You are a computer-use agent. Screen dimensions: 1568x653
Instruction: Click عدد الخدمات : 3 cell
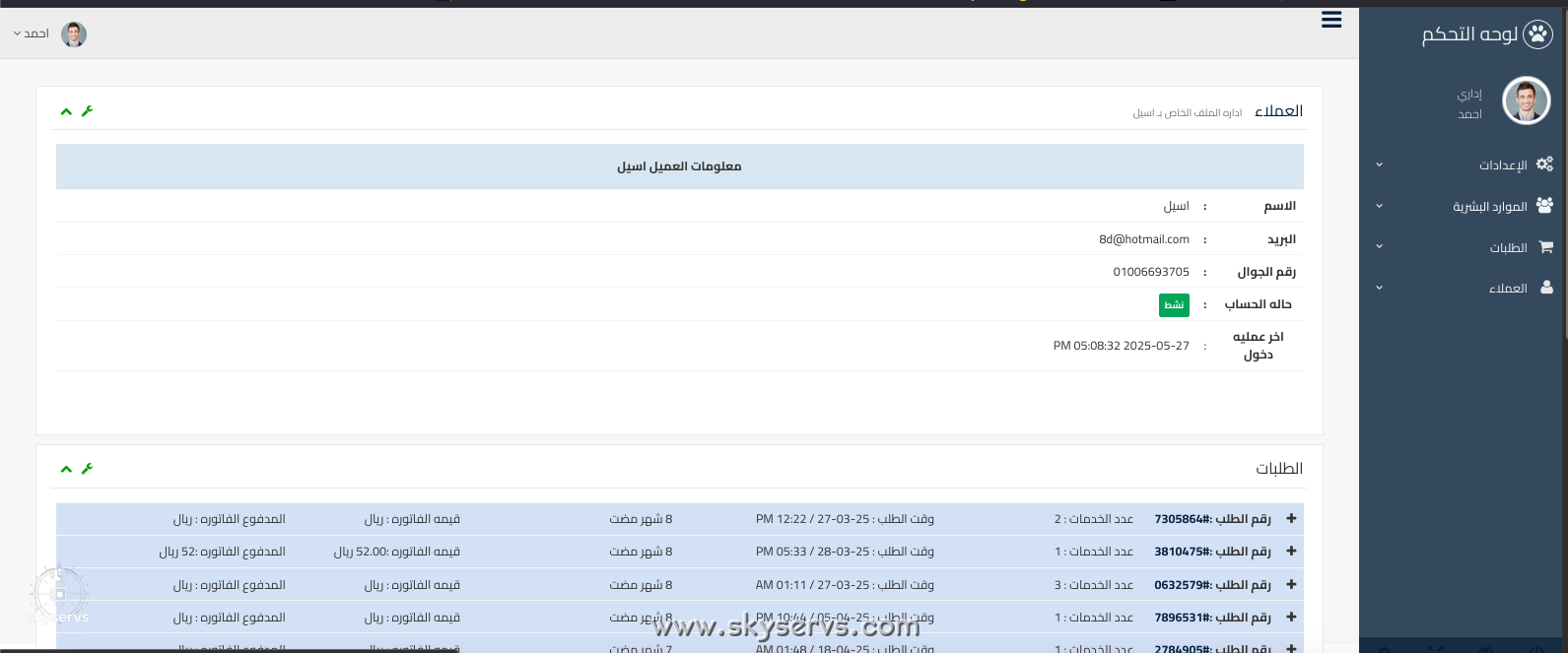click(1094, 585)
